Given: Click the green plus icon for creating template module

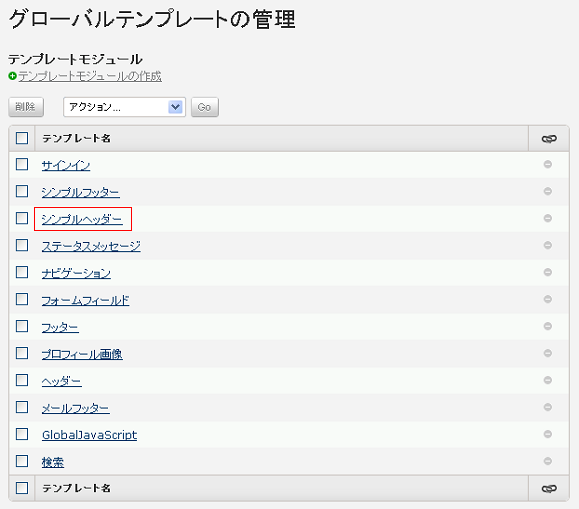Looking at the screenshot, I should click(13, 76).
